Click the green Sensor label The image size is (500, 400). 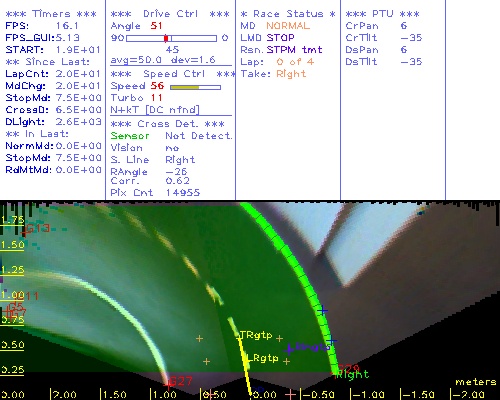(x=130, y=136)
